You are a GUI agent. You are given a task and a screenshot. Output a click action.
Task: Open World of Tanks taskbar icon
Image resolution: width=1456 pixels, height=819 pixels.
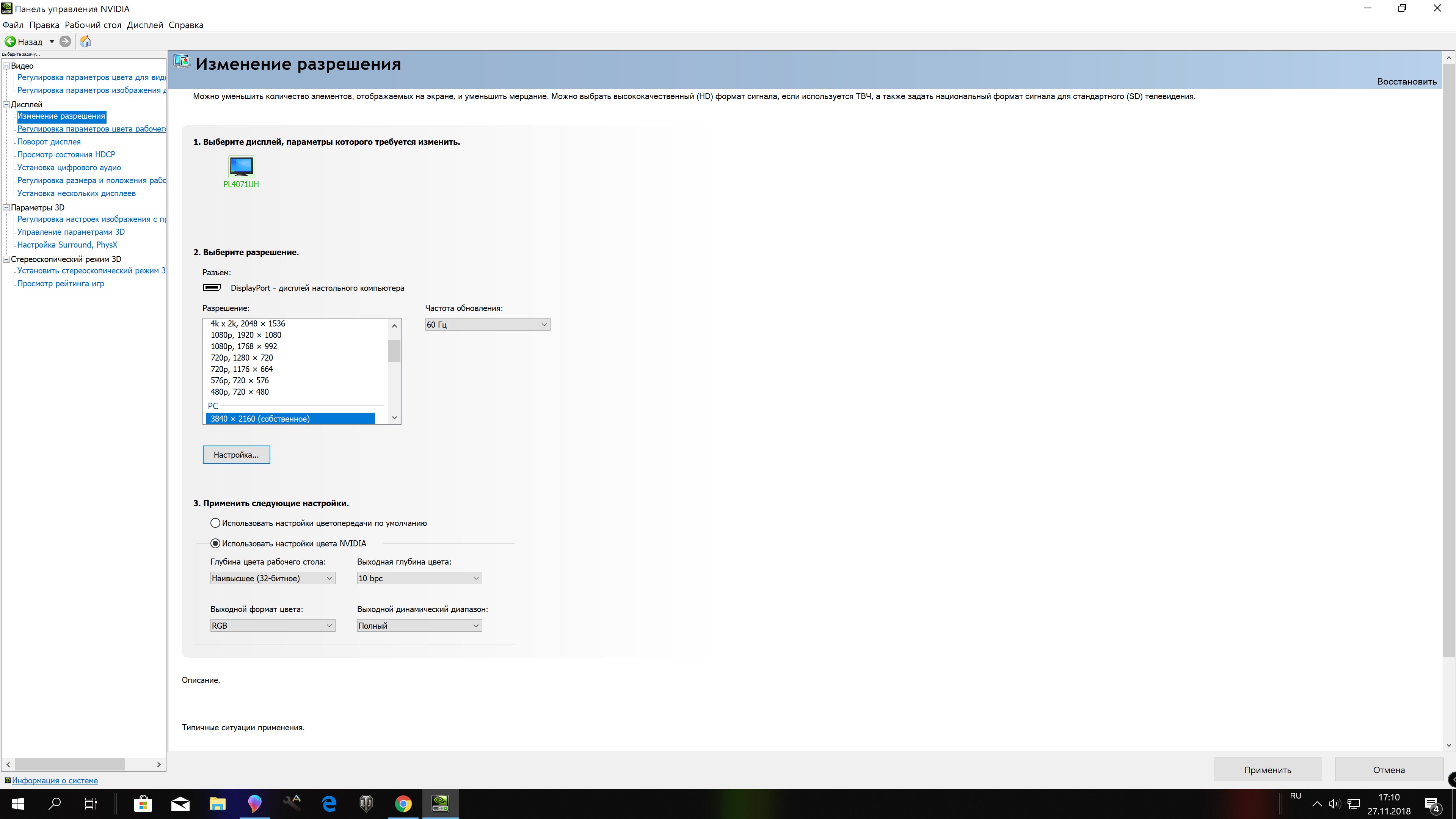click(x=366, y=803)
